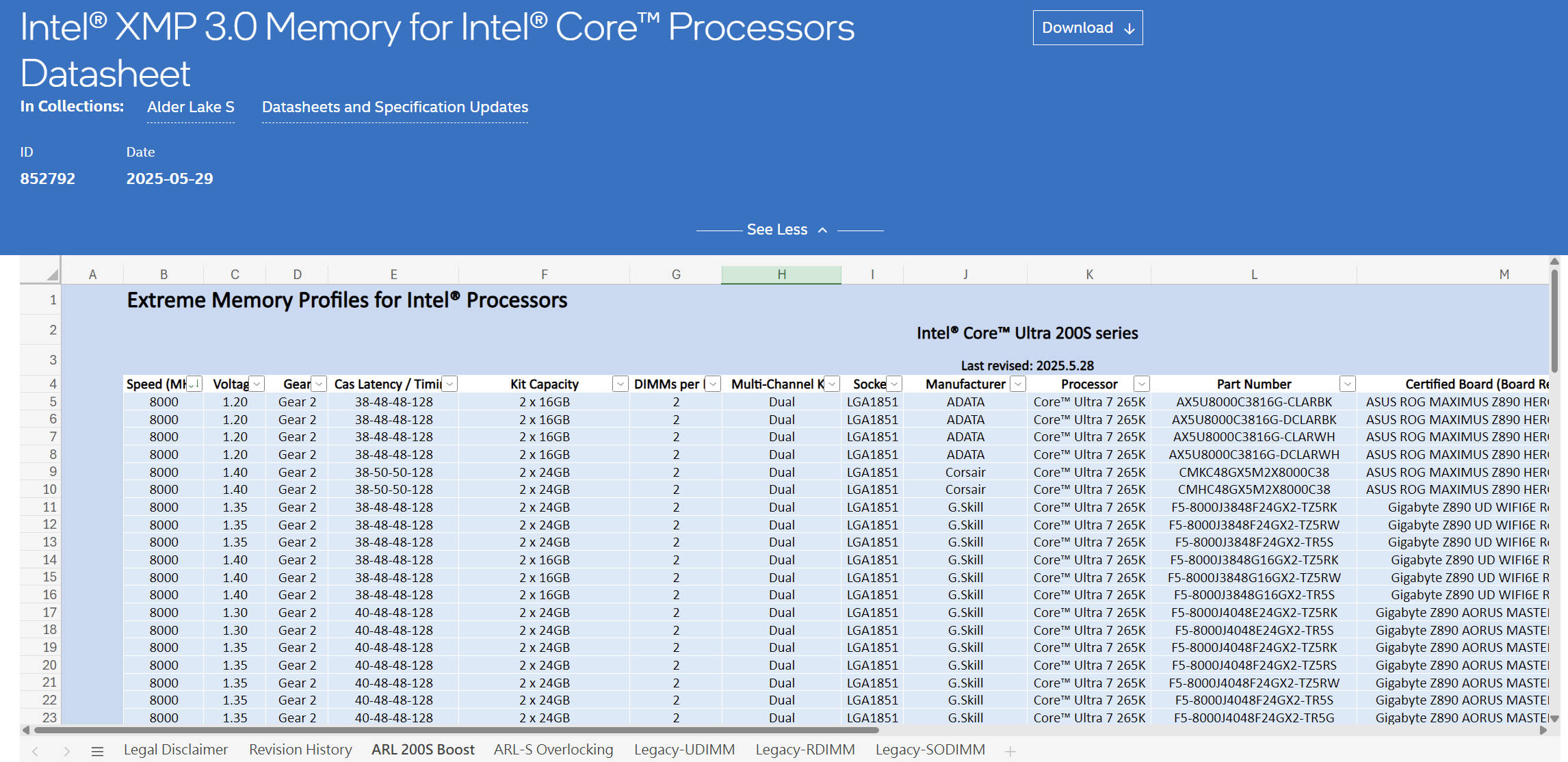Open Gear column filter dropdown
The image size is (1568, 762).
click(319, 384)
